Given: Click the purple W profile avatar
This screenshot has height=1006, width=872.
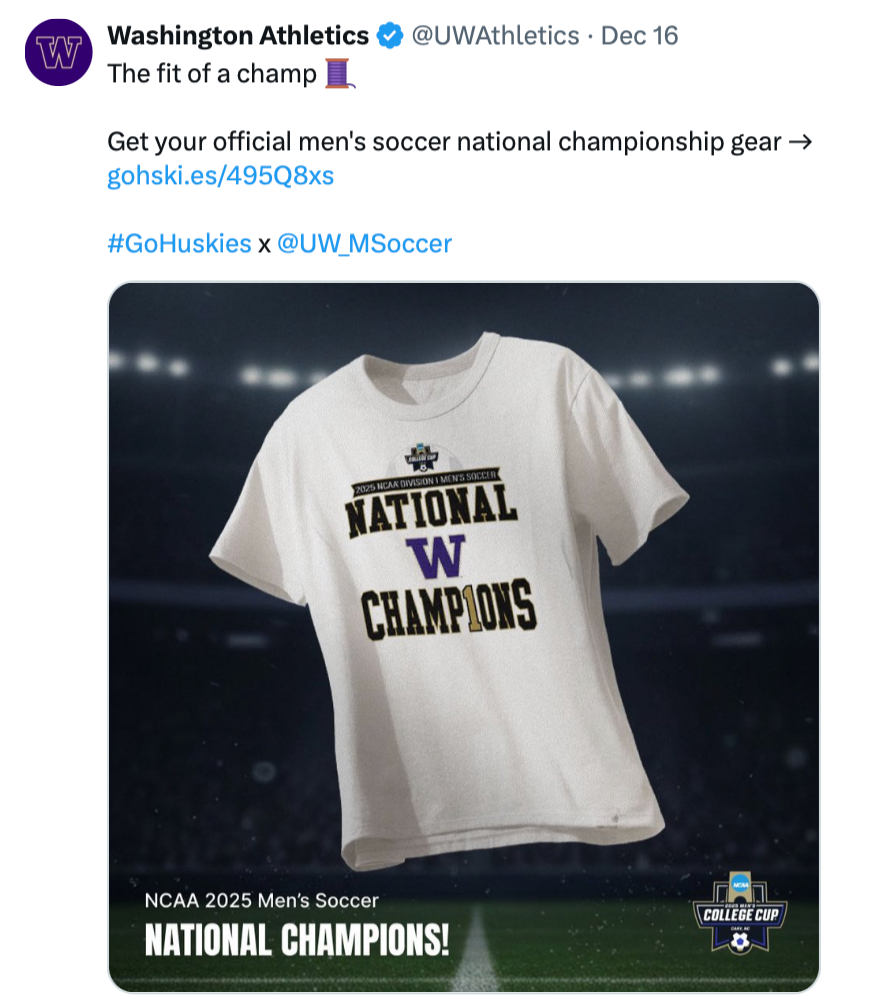Looking at the screenshot, I should (58, 53).
